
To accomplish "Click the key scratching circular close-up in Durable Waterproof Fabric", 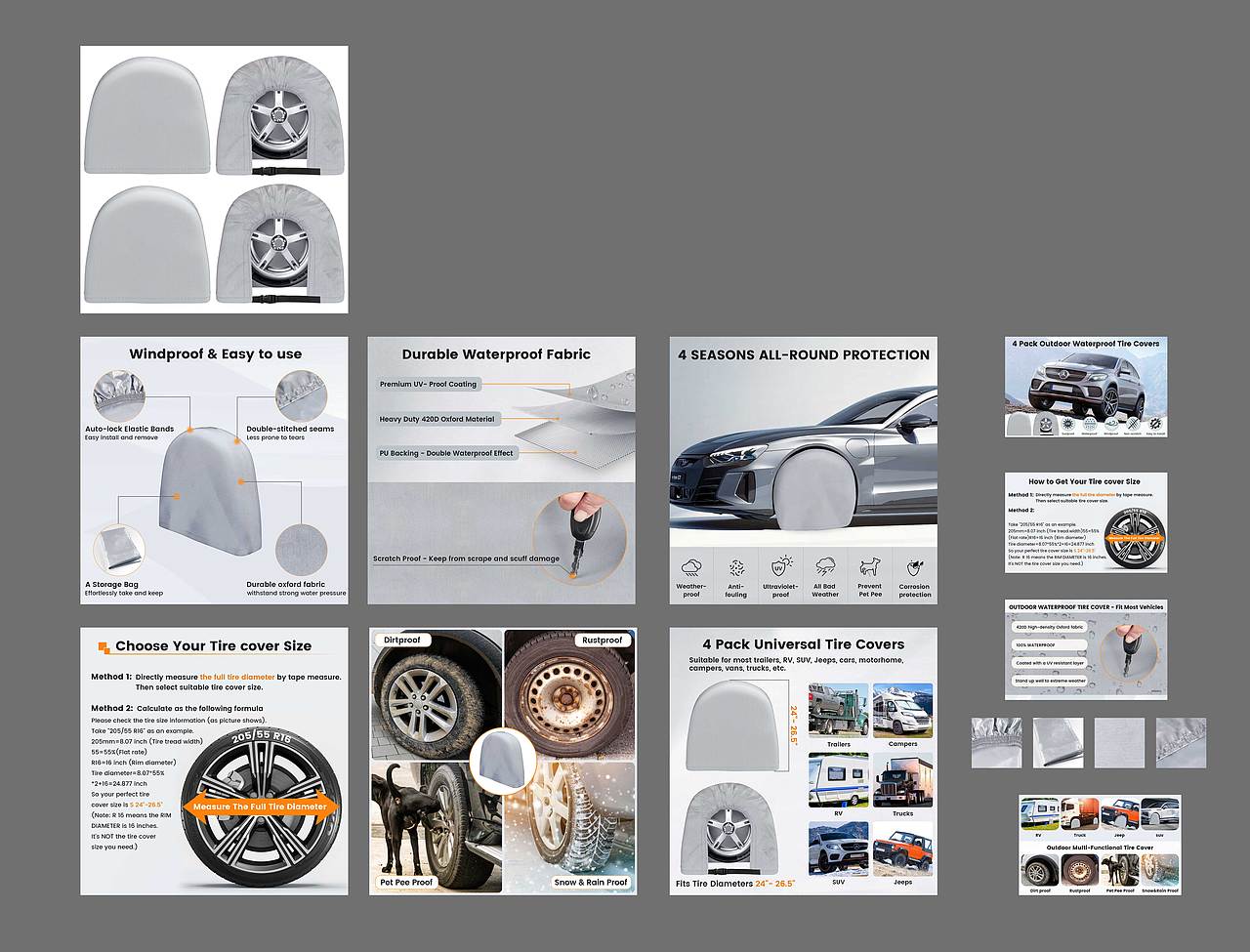I will pos(582,539).
